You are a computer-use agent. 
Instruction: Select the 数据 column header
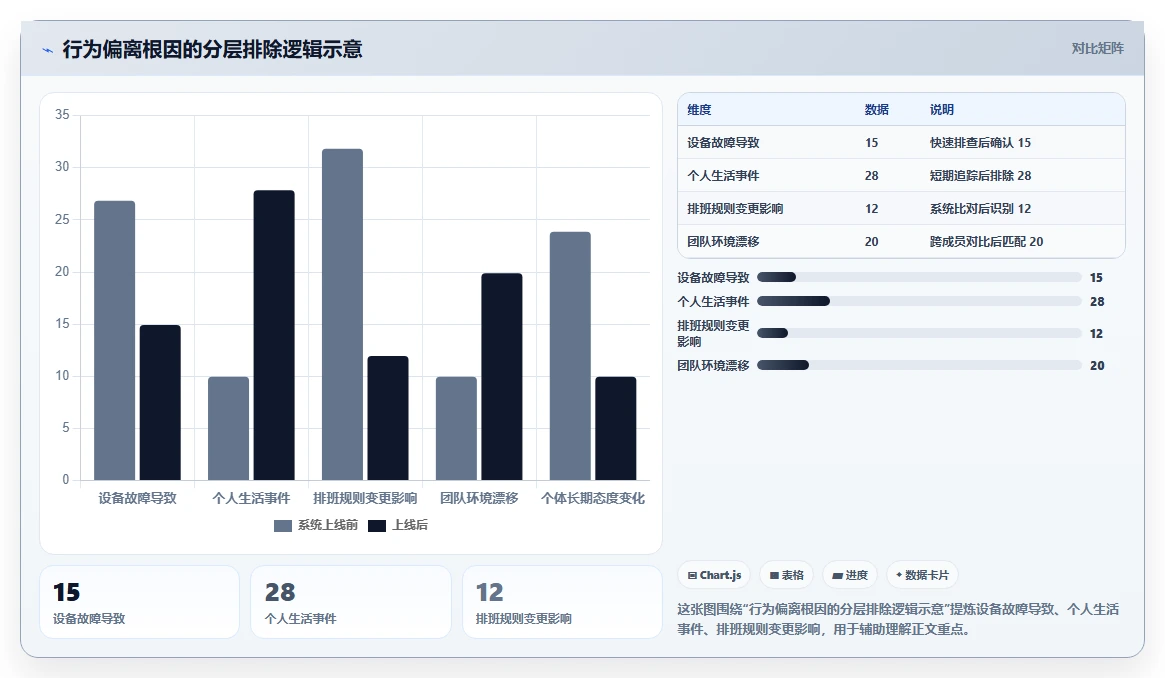click(877, 110)
